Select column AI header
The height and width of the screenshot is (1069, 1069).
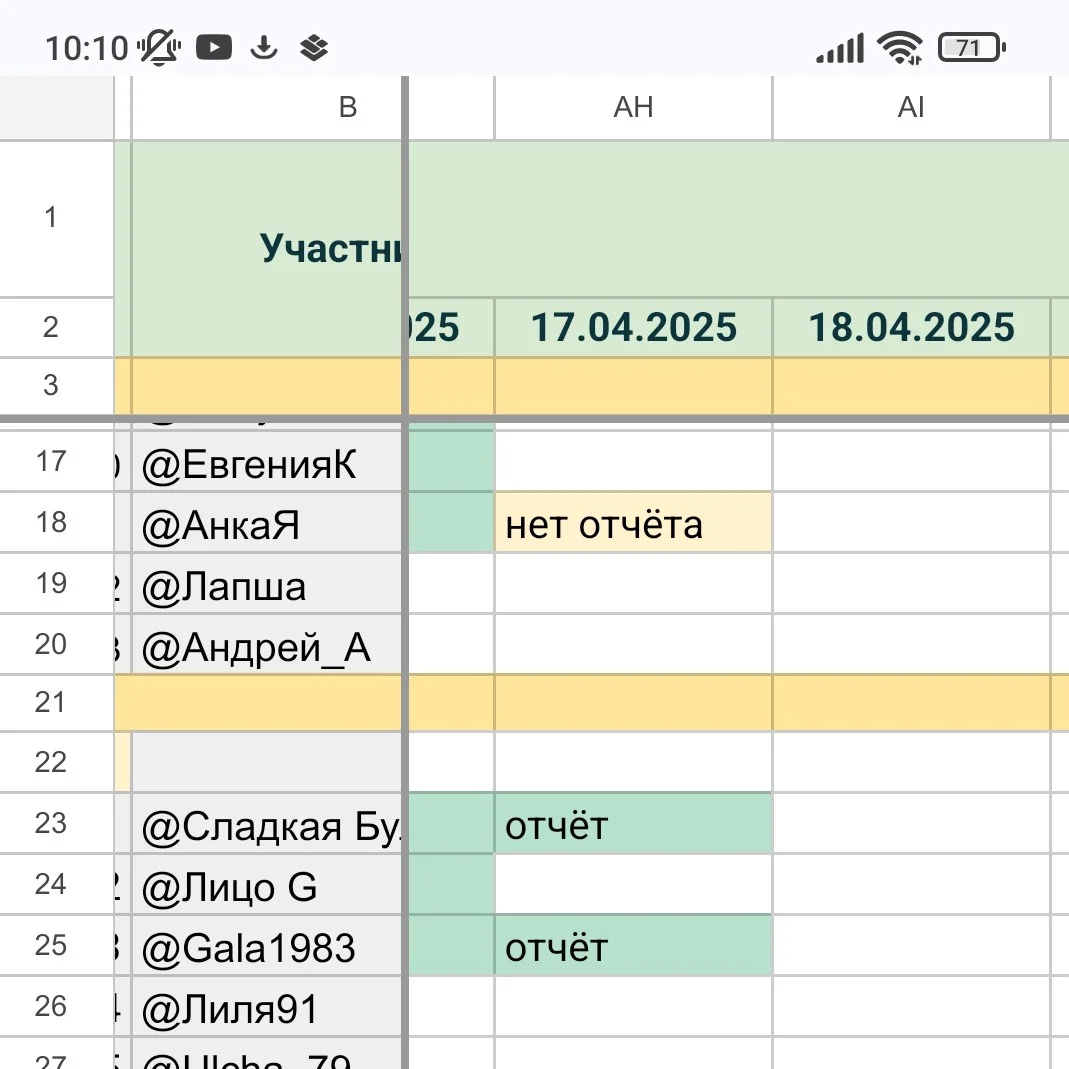[911, 108]
